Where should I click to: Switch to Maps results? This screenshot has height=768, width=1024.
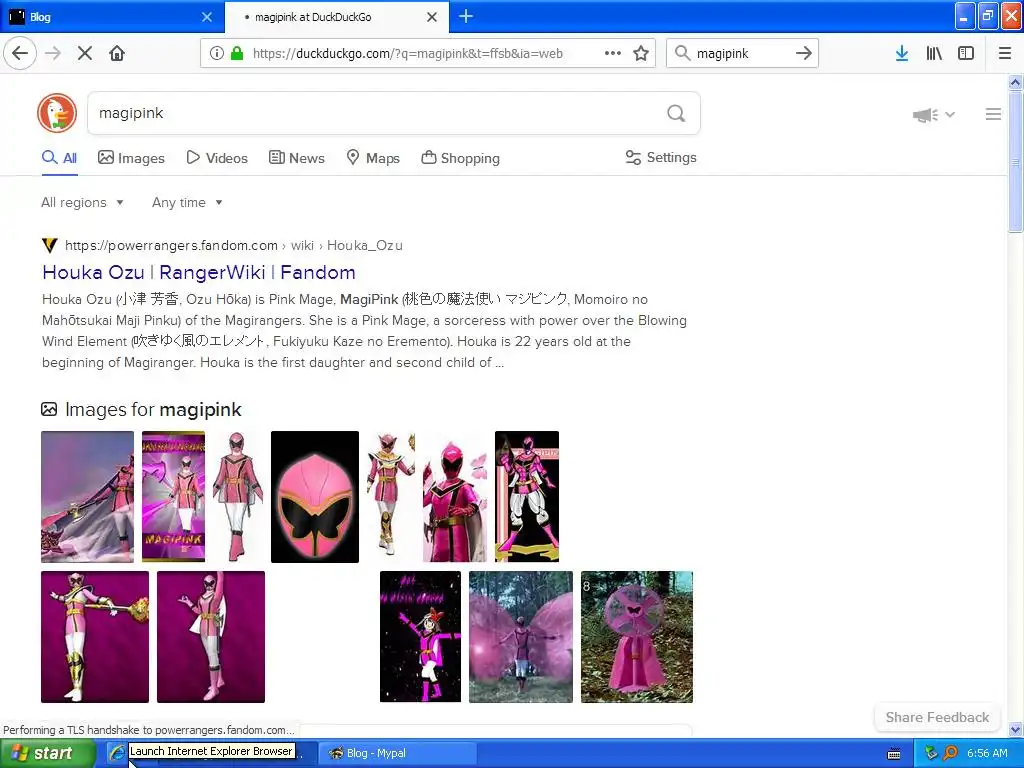coord(373,158)
